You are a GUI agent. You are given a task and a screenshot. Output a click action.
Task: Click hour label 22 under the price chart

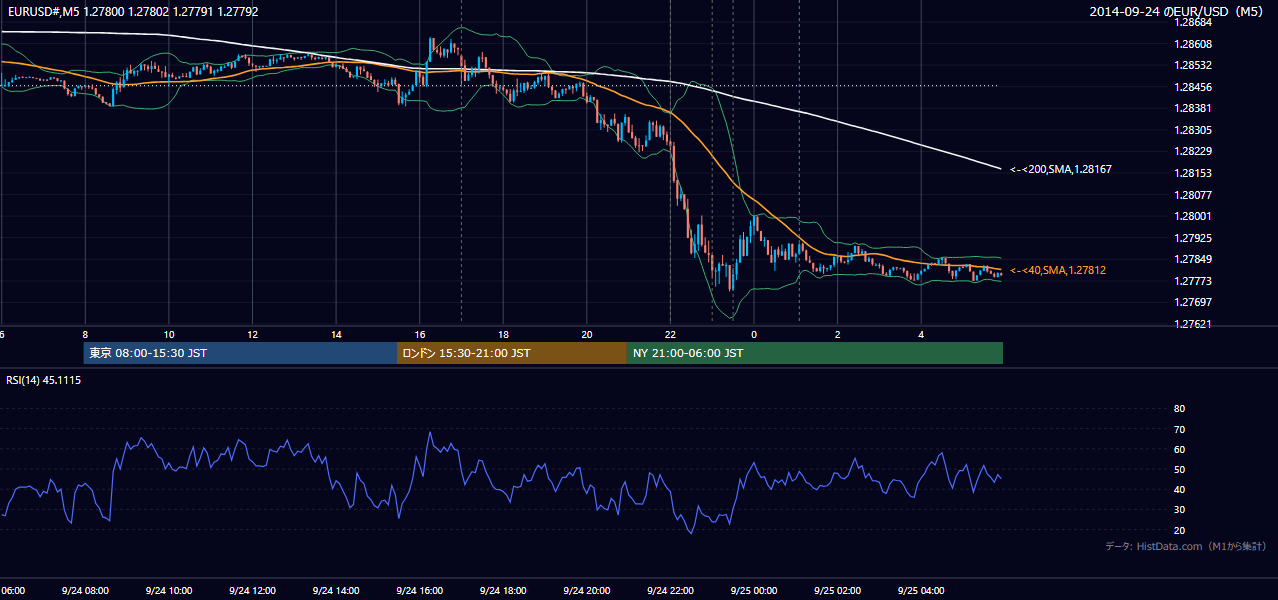tap(670, 334)
